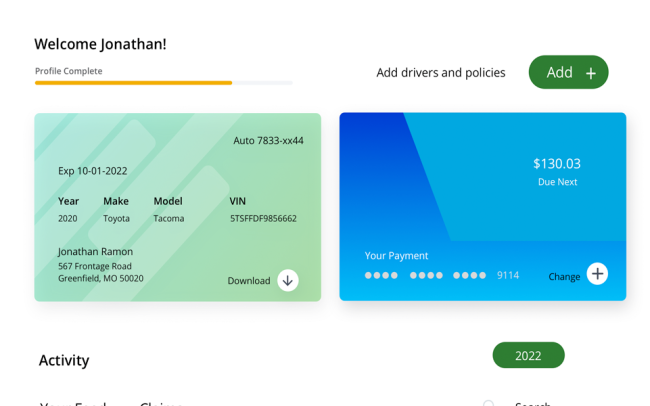Click the orange Profile Complete progress bar
650x406 pixels.
pyautogui.click(x=133, y=83)
